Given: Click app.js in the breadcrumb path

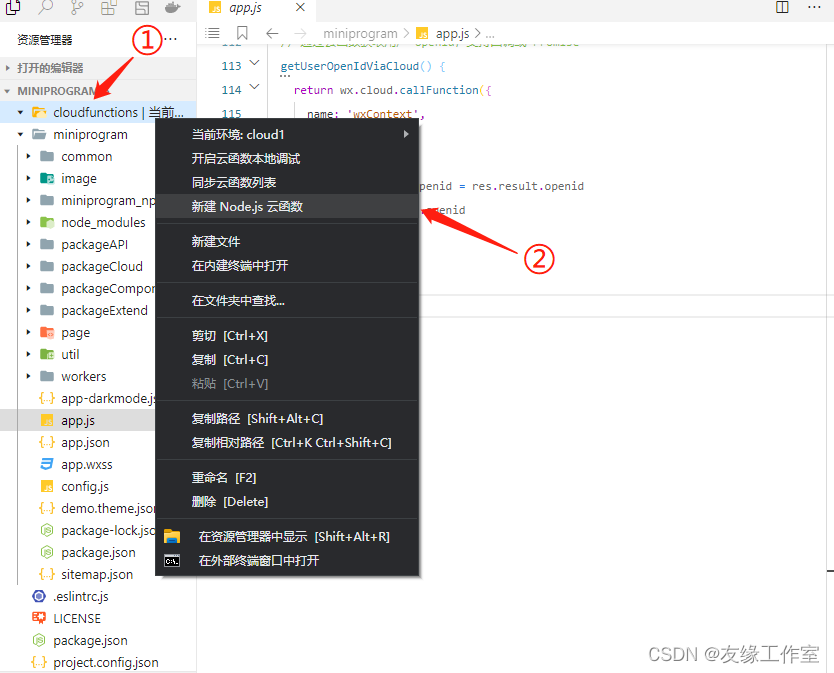Looking at the screenshot, I should tap(453, 34).
